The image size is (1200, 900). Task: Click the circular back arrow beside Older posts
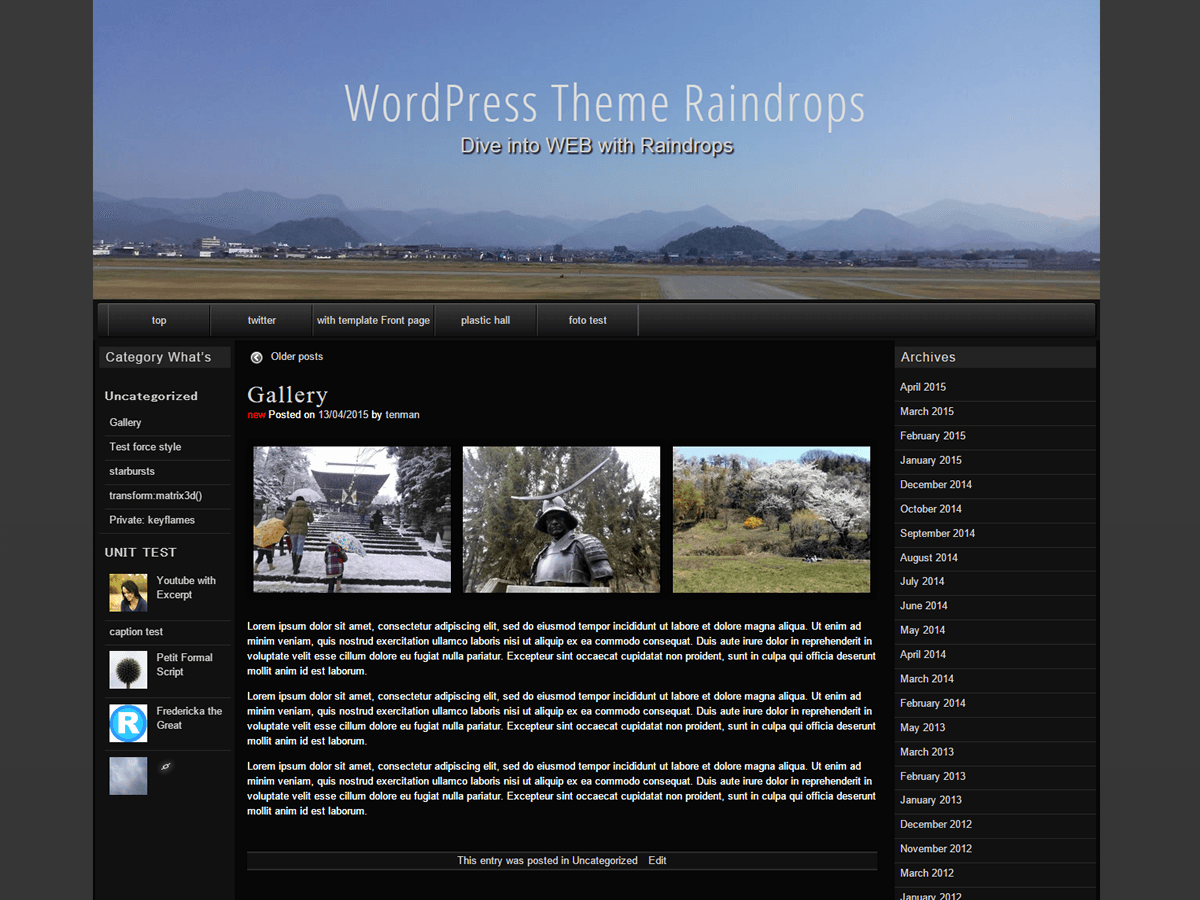tap(258, 356)
